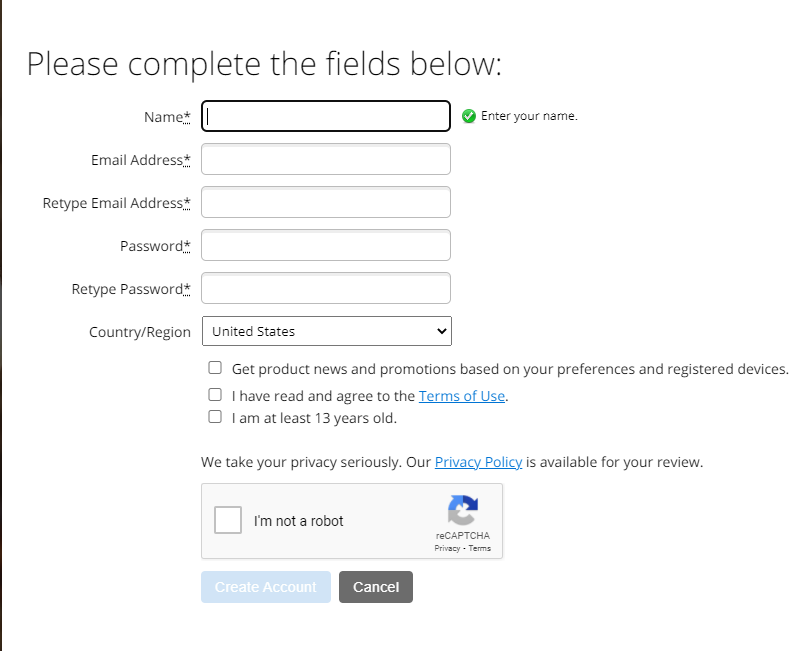Click the reCAPTCHA logo icon
The width and height of the screenshot is (803, 651).
(x=463, y=510)
